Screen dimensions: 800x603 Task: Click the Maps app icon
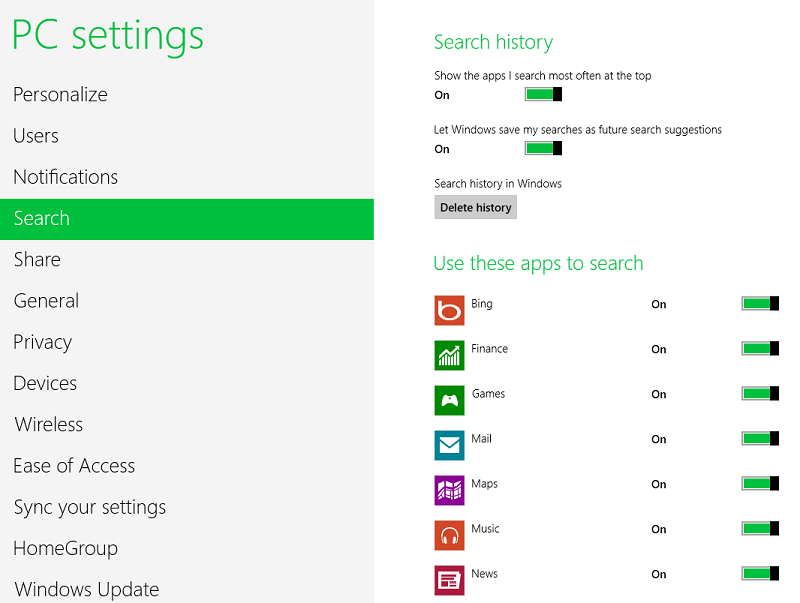coord(449,490)
